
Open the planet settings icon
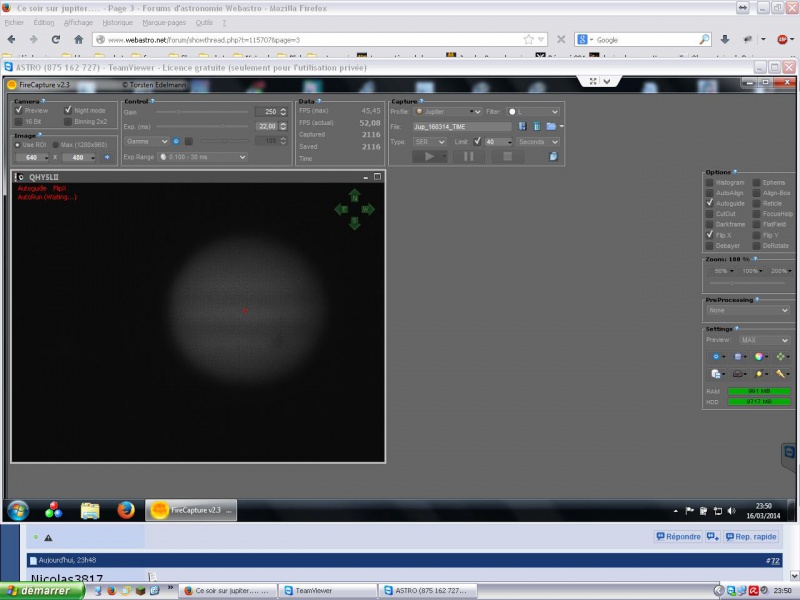coord(760,374)
